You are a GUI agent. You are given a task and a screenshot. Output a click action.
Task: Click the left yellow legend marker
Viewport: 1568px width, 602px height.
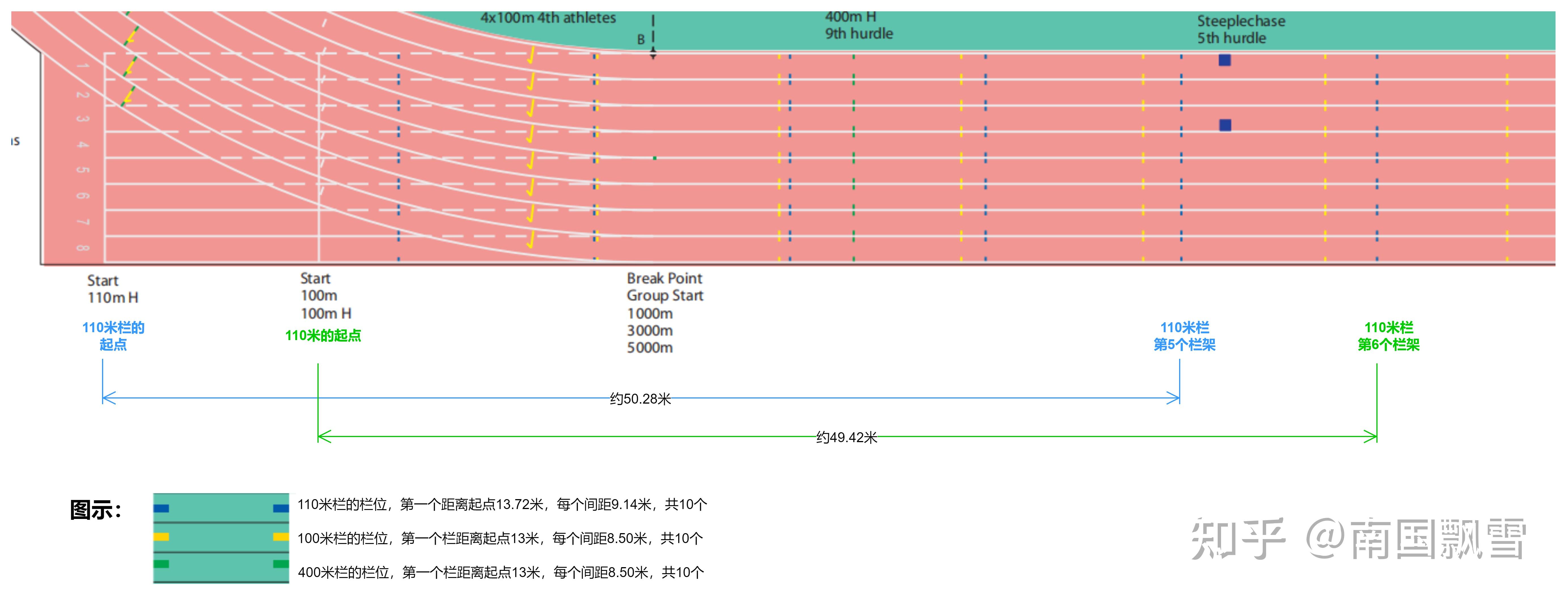point(161,537)
